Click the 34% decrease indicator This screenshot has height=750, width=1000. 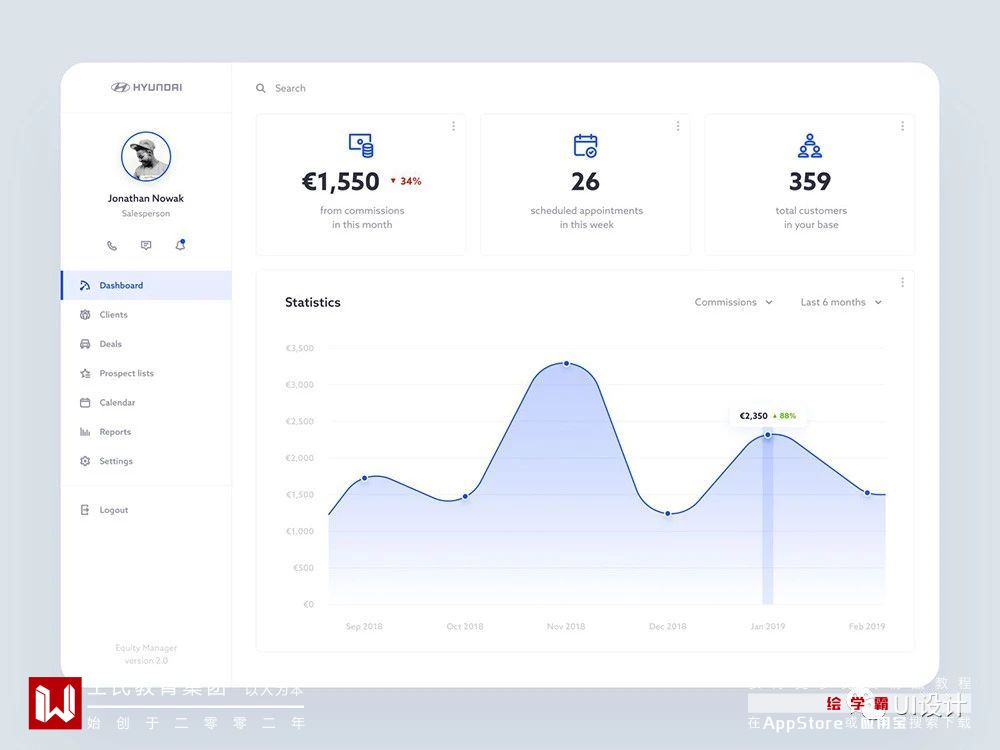coord(406,181)
